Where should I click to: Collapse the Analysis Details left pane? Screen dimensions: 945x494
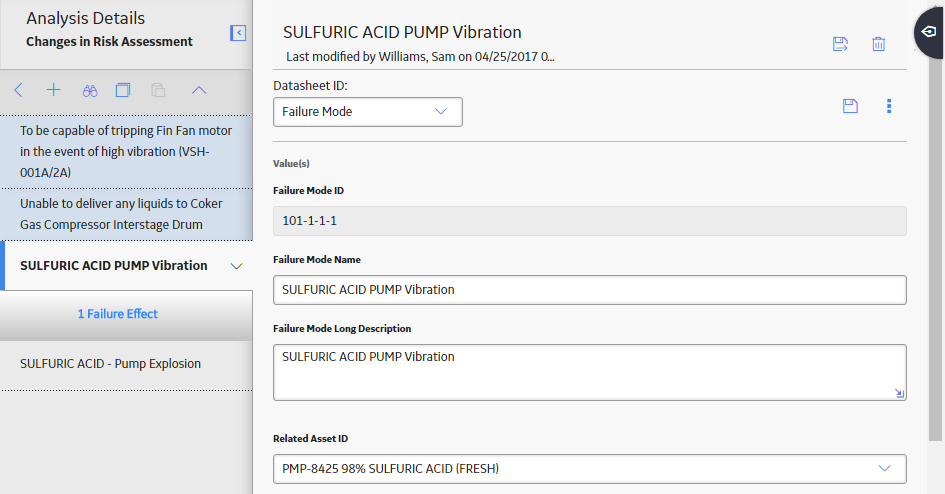pyautogui.click(x=238, y=33)
